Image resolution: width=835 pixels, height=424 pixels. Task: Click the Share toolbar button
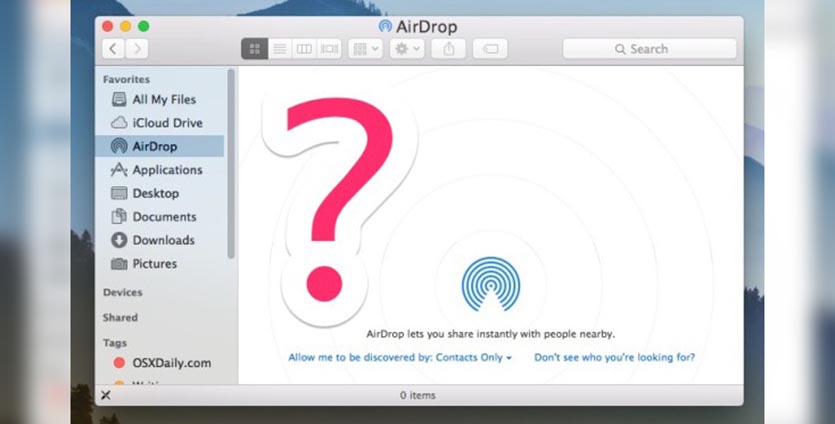point(448,49)
